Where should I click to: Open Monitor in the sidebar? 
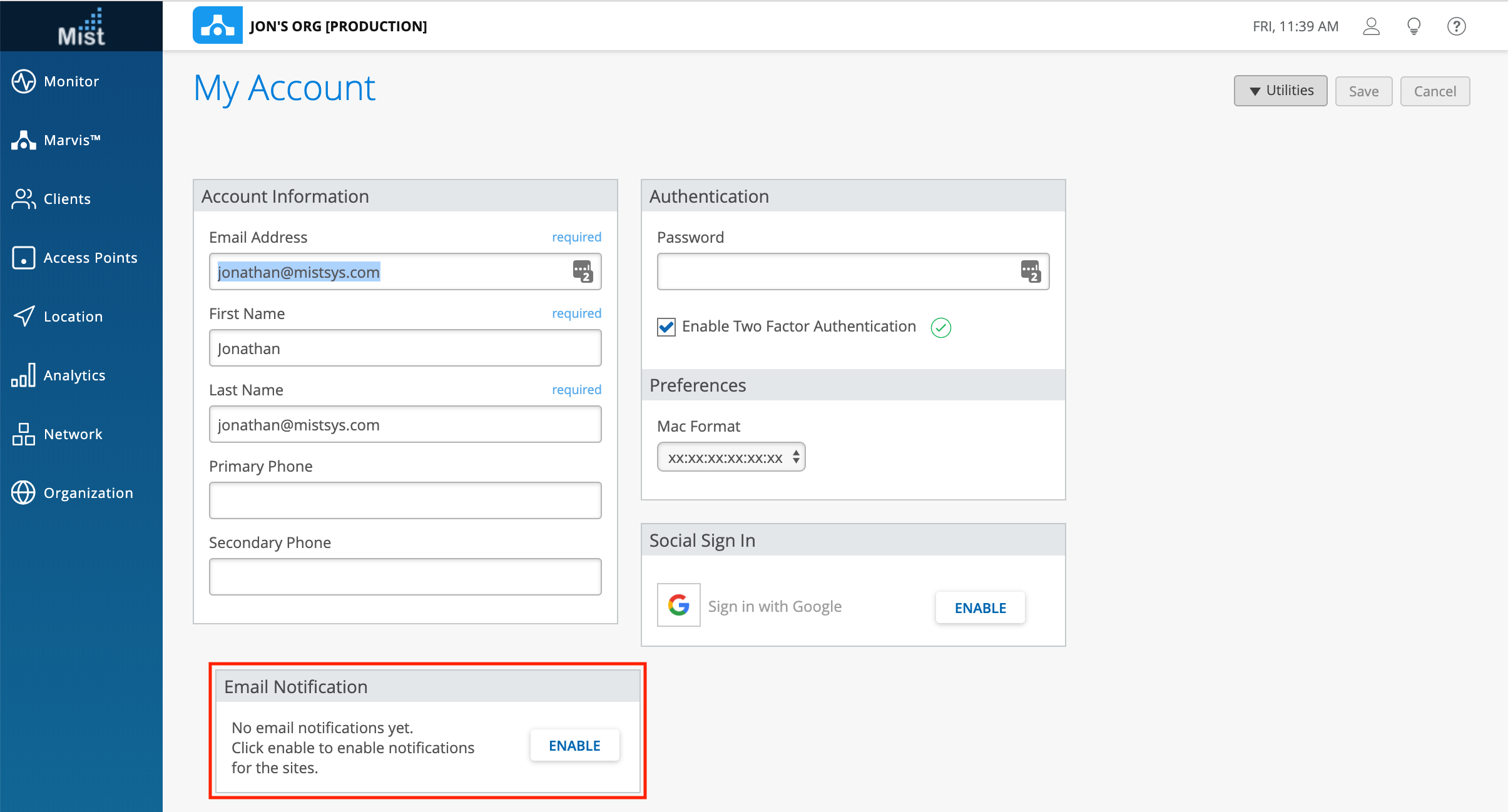(71, 81)
